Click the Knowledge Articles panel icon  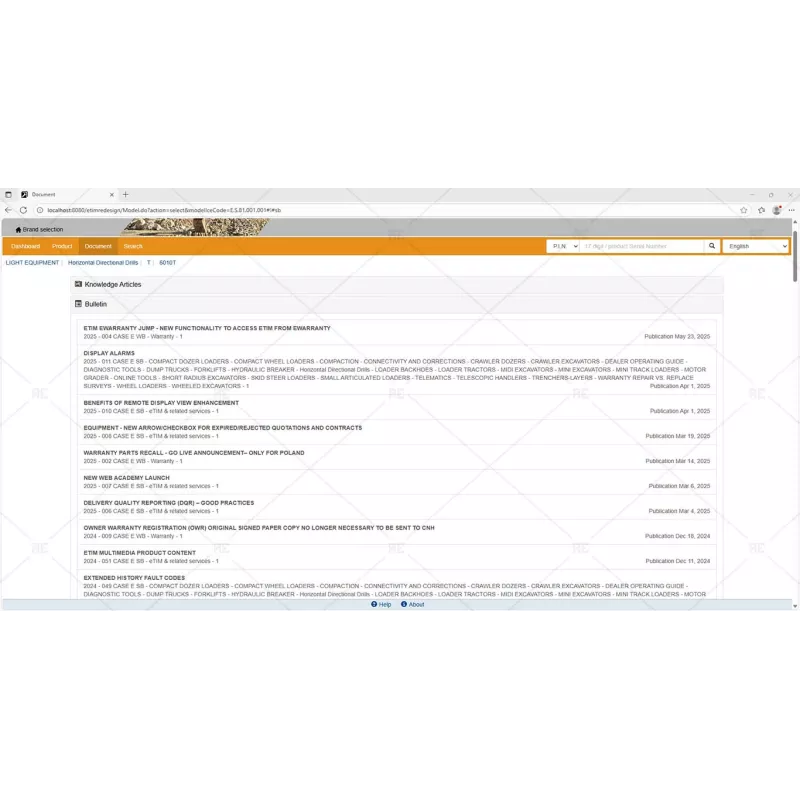pyautogui.click(x=78, y=284)
